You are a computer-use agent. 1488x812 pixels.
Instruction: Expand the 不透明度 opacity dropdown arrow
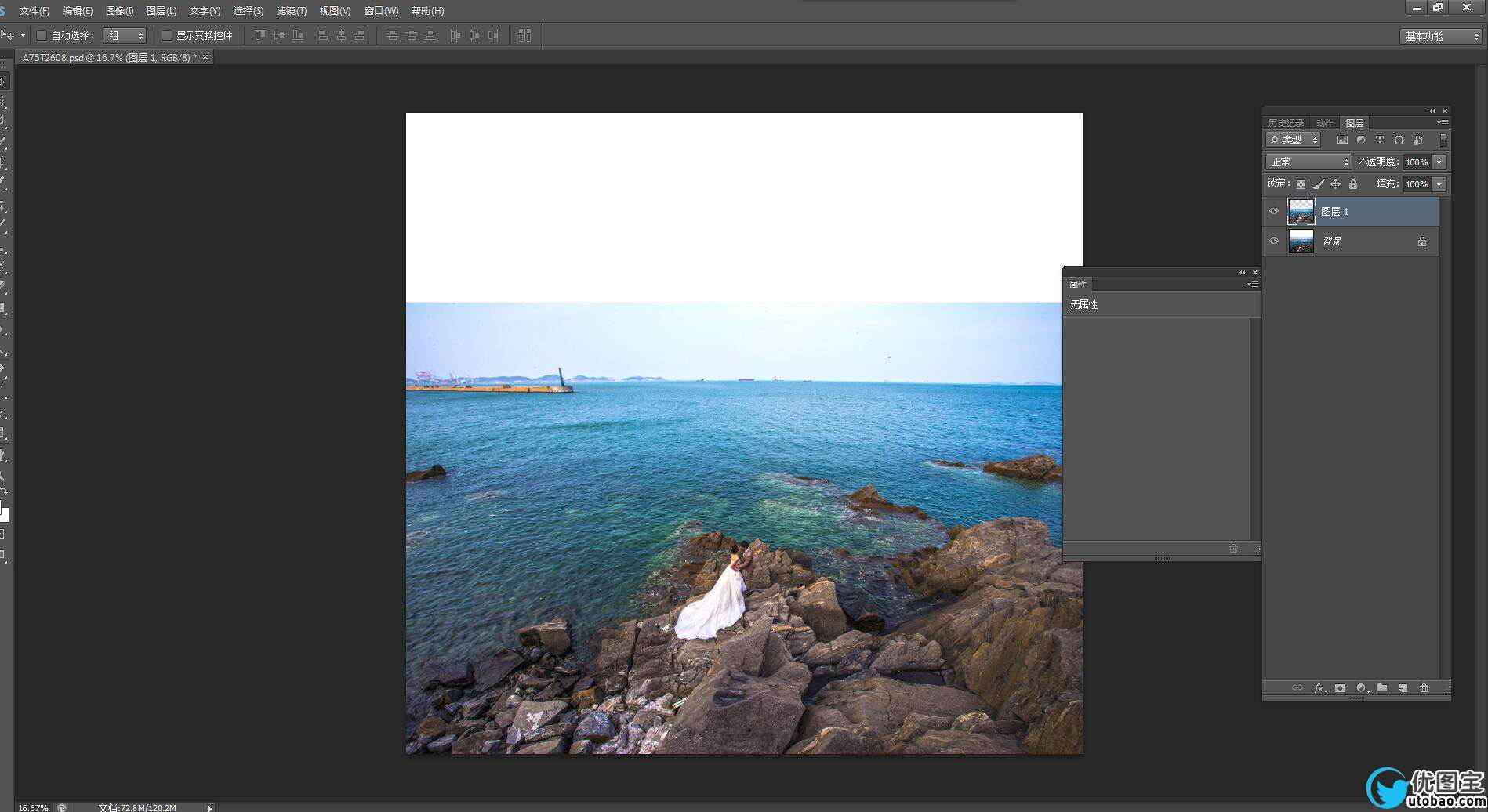(x=1439, y=162)
